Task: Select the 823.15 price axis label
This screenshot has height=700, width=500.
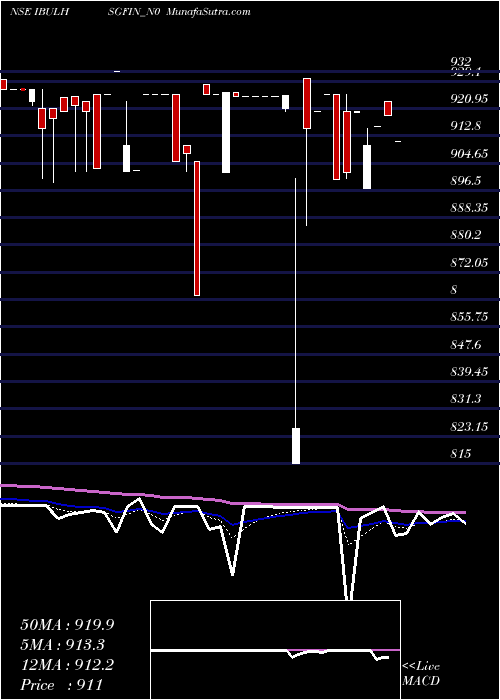Action: pyautogui.click(x=469, y=426)
